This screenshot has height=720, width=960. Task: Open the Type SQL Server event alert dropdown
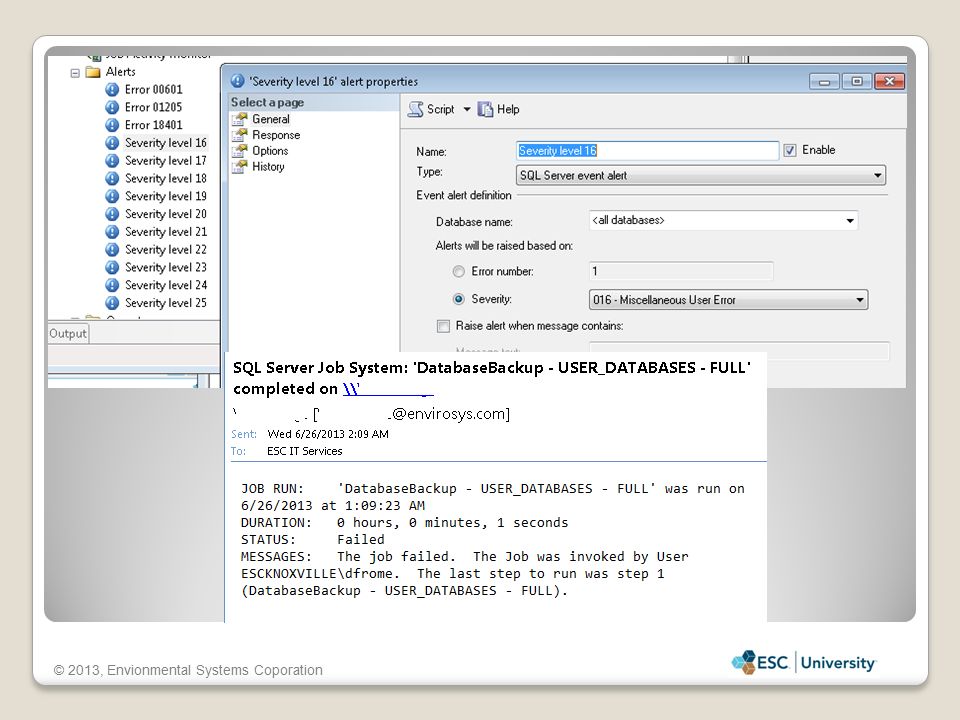[x=701, y=175]
